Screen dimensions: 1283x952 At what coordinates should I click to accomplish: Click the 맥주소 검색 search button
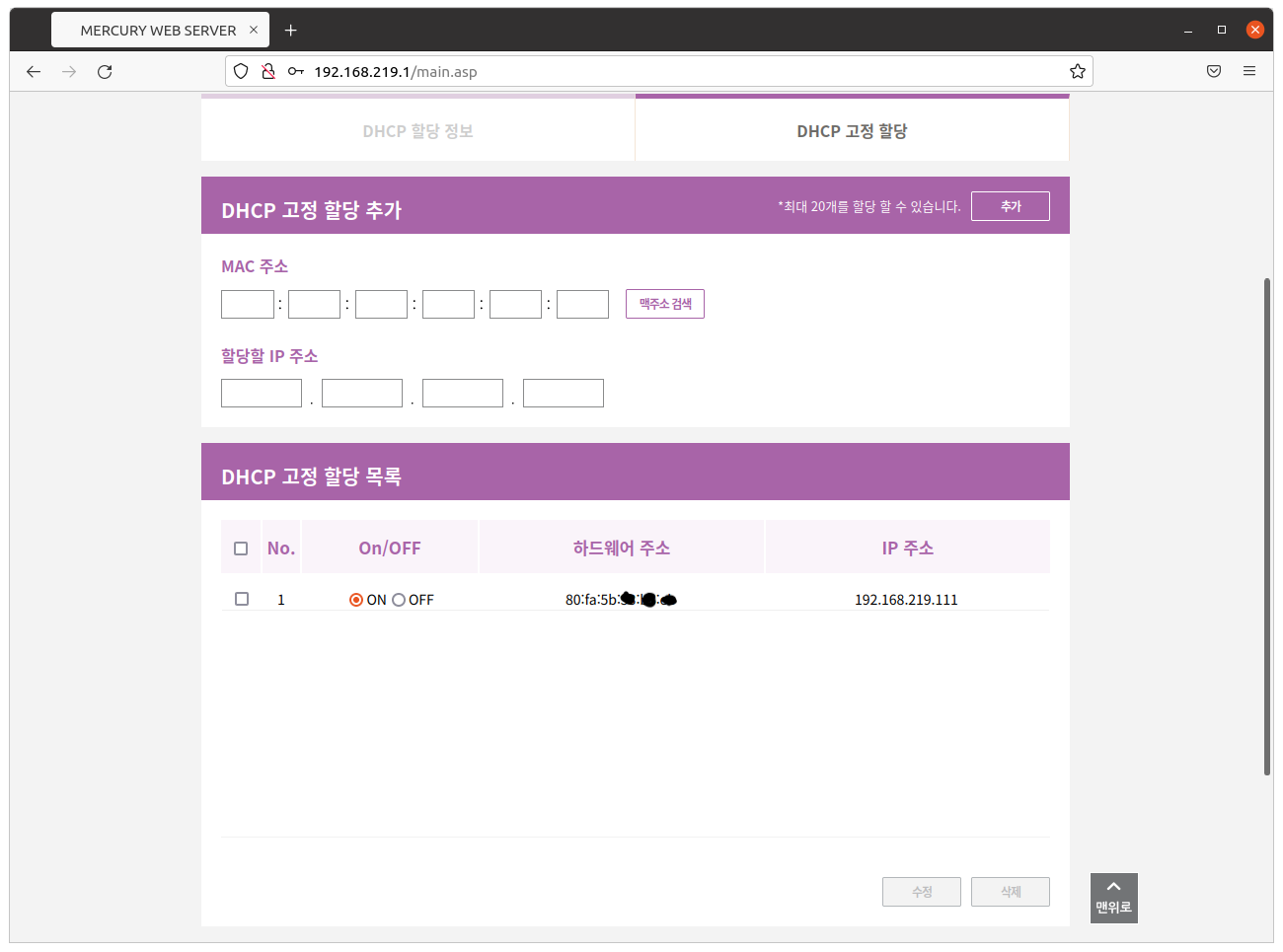coord(664,304)
